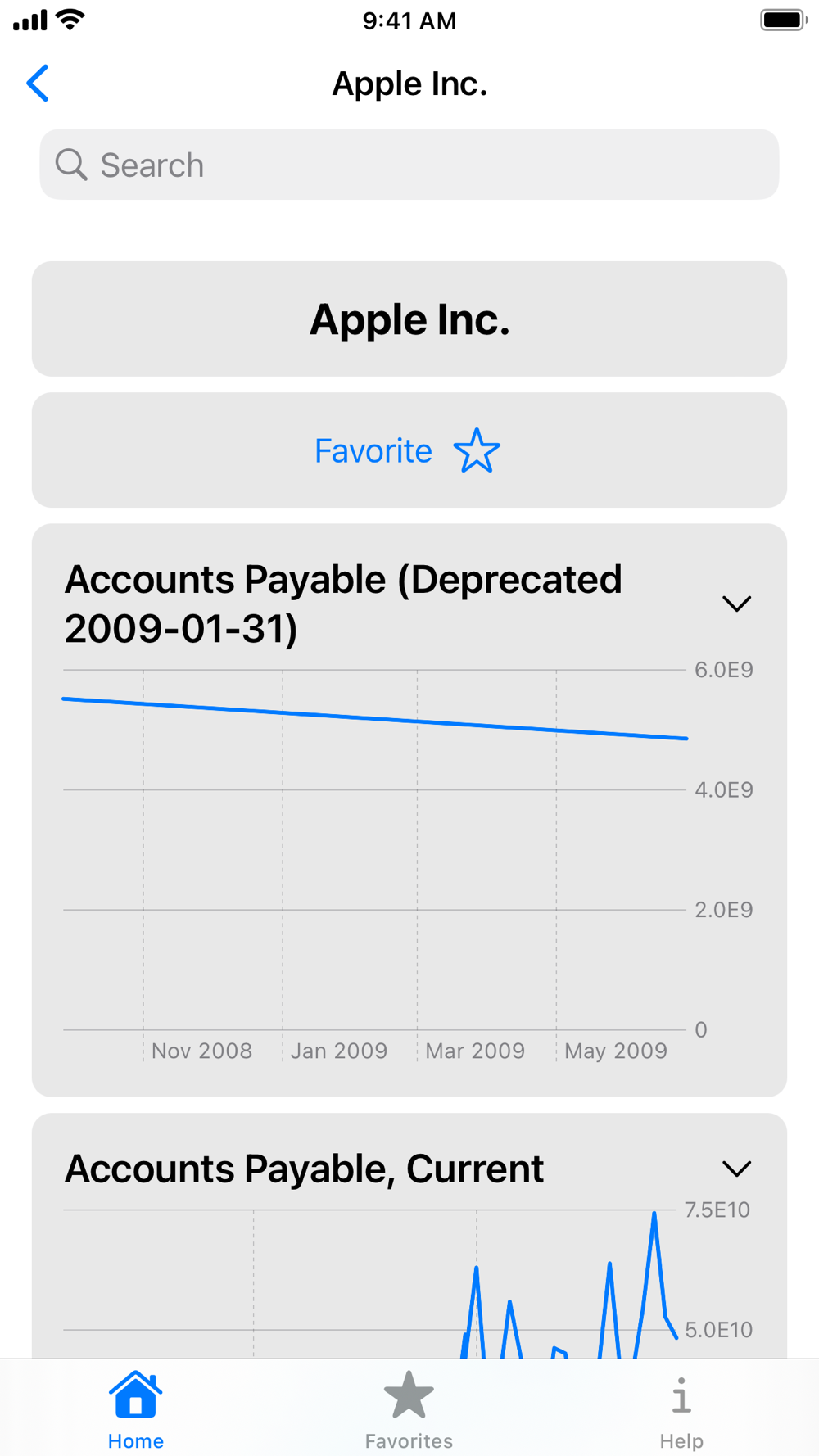
Task: Tap the Home house icon
Action: pos(136,1395)
